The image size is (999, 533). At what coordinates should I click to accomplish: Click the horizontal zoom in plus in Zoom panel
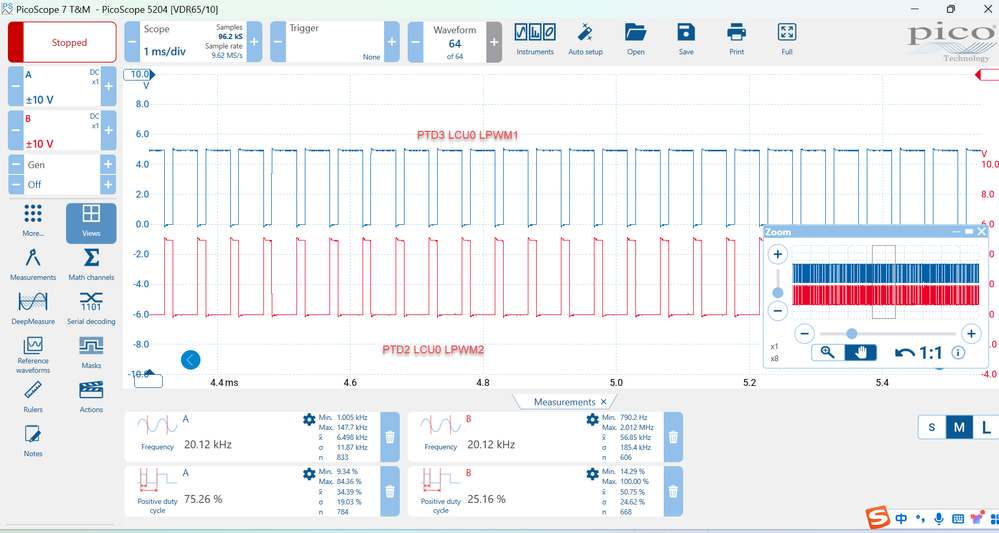(x=970, y=333)
